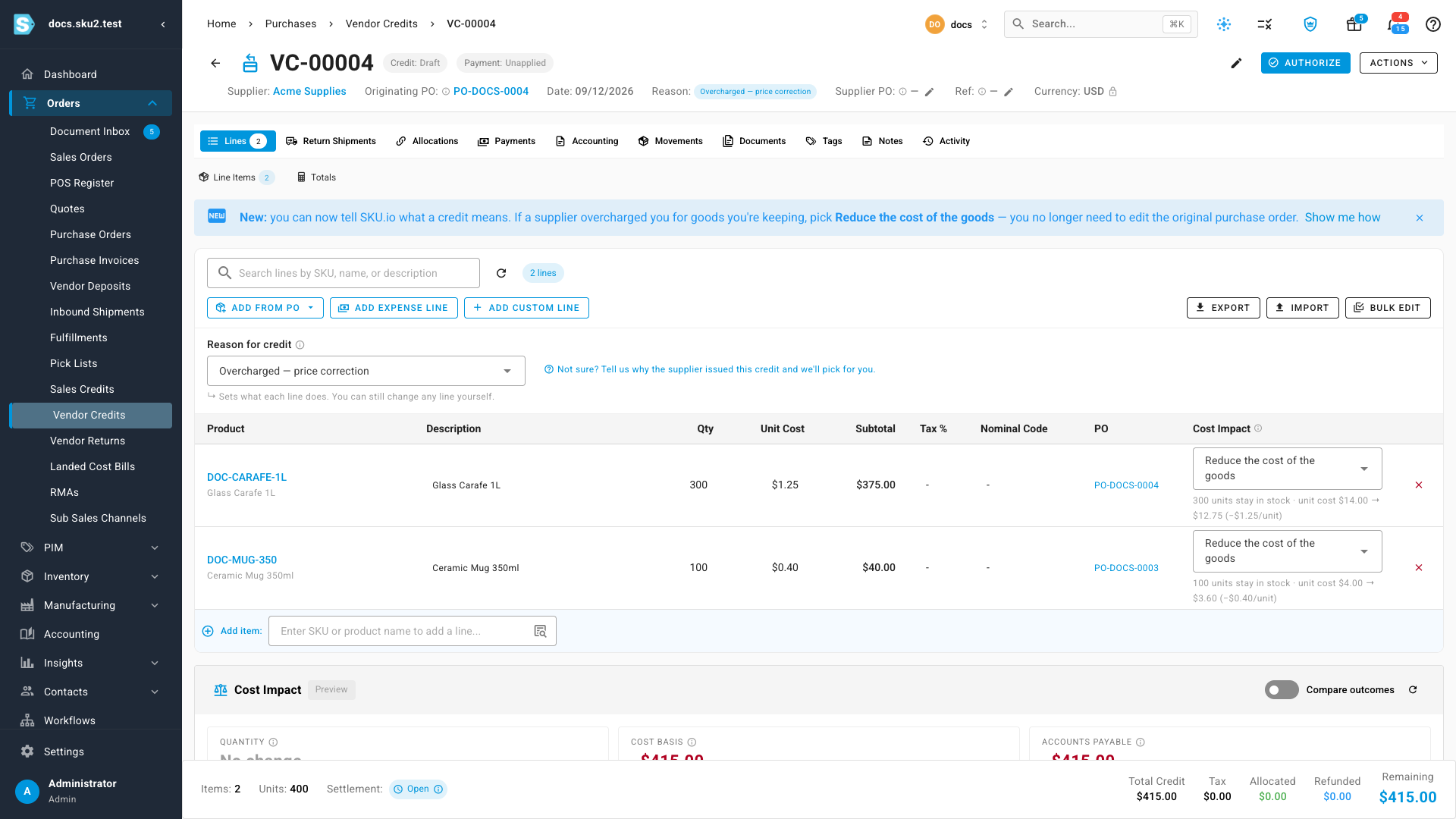Click the global Search box
The image size is (1456, 819).
click(1101, 24)
